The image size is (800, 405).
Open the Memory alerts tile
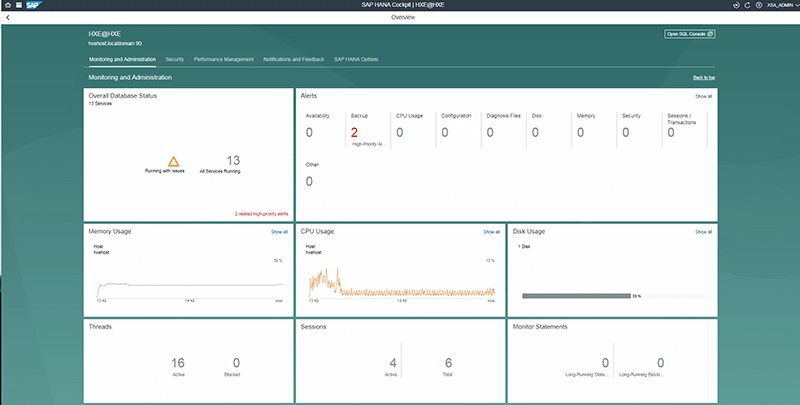593,130
